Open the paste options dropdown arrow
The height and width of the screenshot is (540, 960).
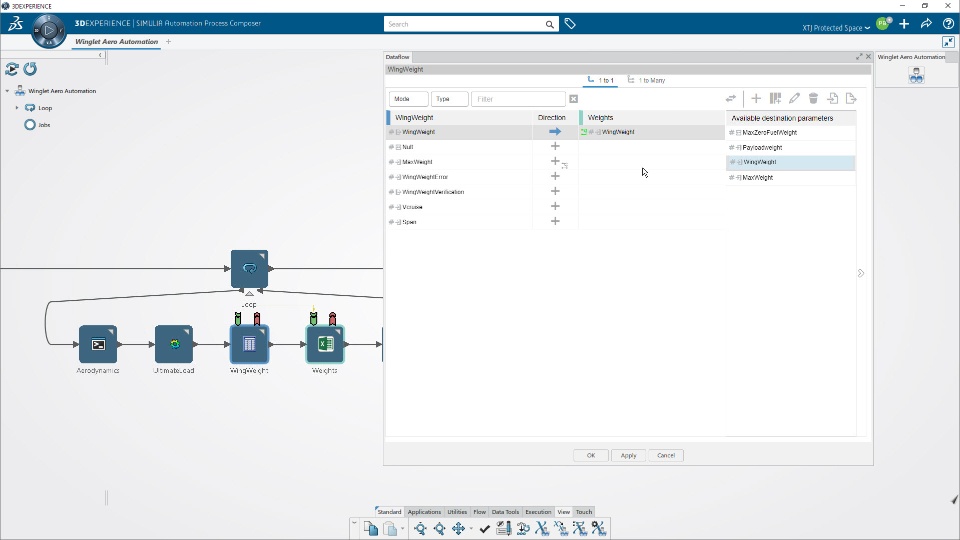coord(402,528)
